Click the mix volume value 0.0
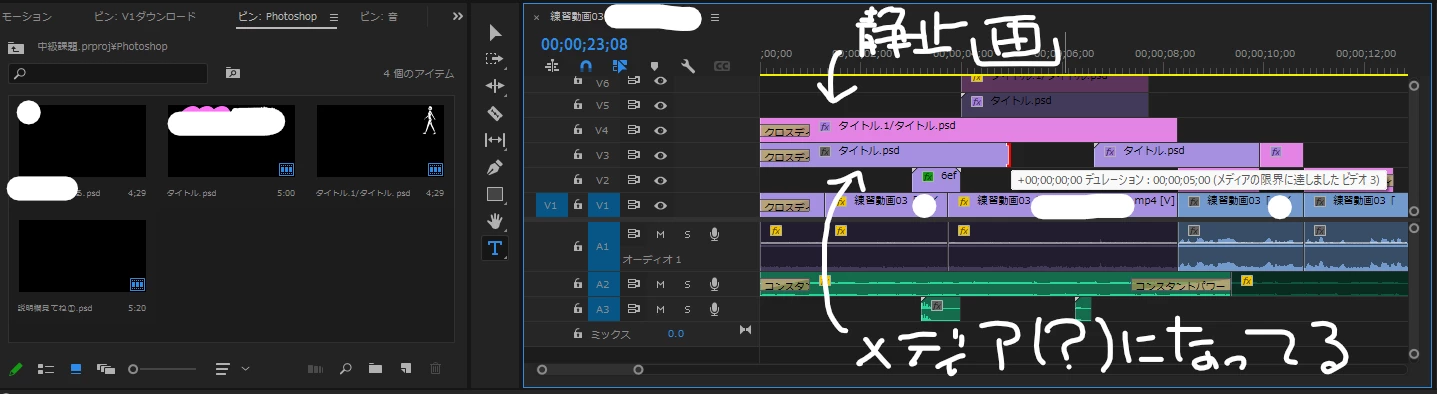This screenshot has width=1437, height=394. 676,333
